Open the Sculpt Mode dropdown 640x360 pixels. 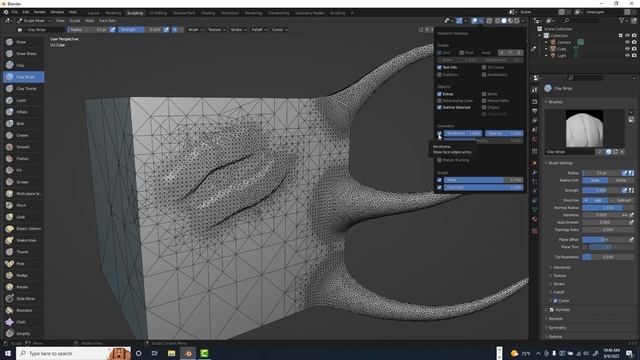pyautogui.click(x=34, y=20)
